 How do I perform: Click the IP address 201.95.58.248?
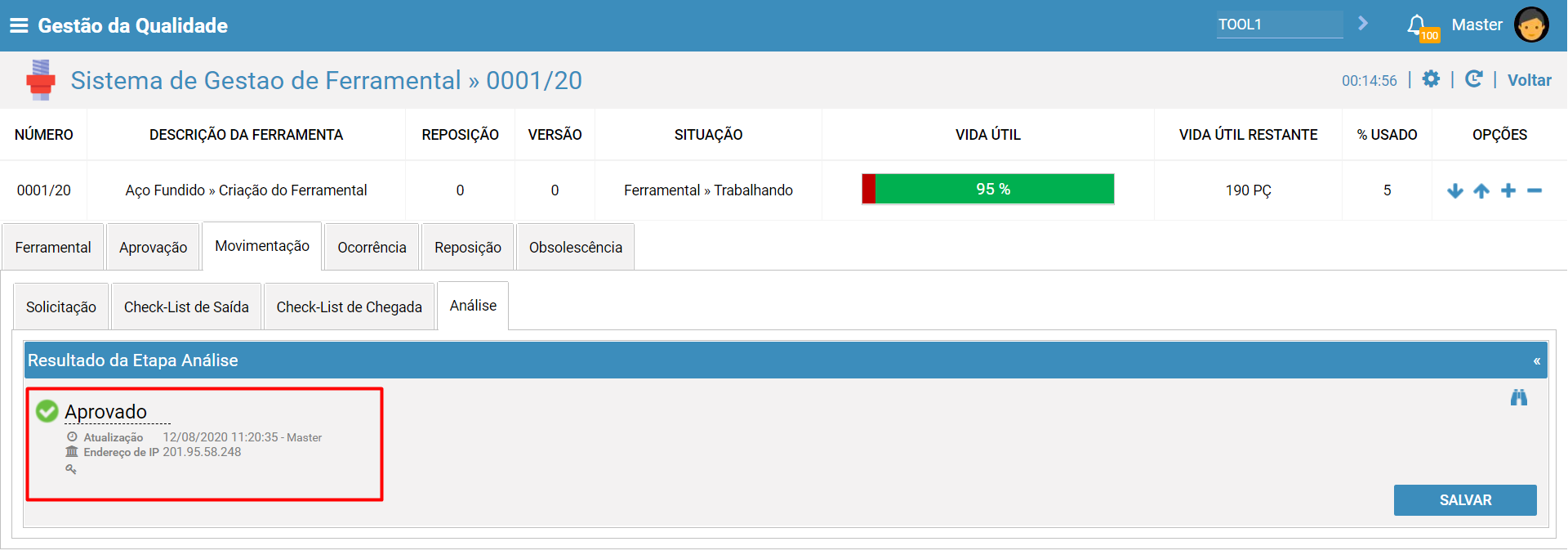coord(202,452)
